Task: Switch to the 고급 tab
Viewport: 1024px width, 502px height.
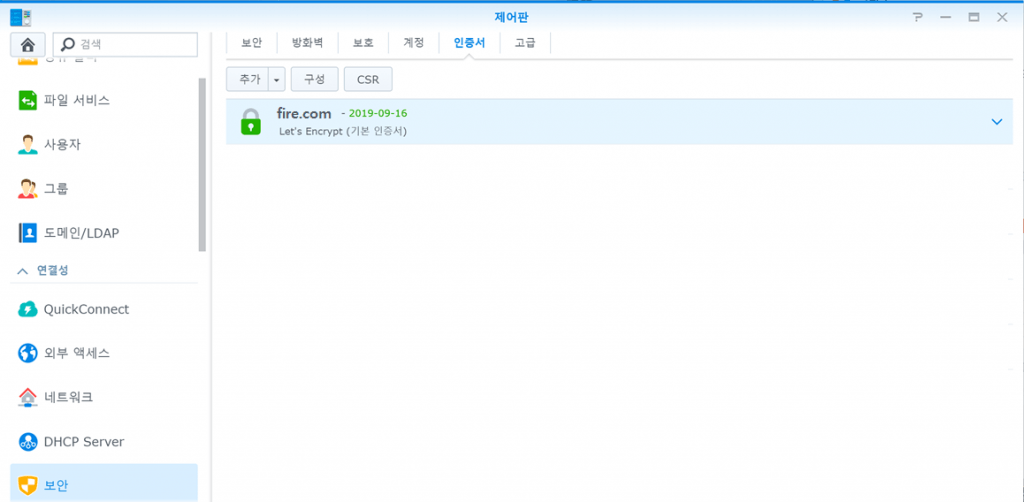Action: tap(525, 43)
